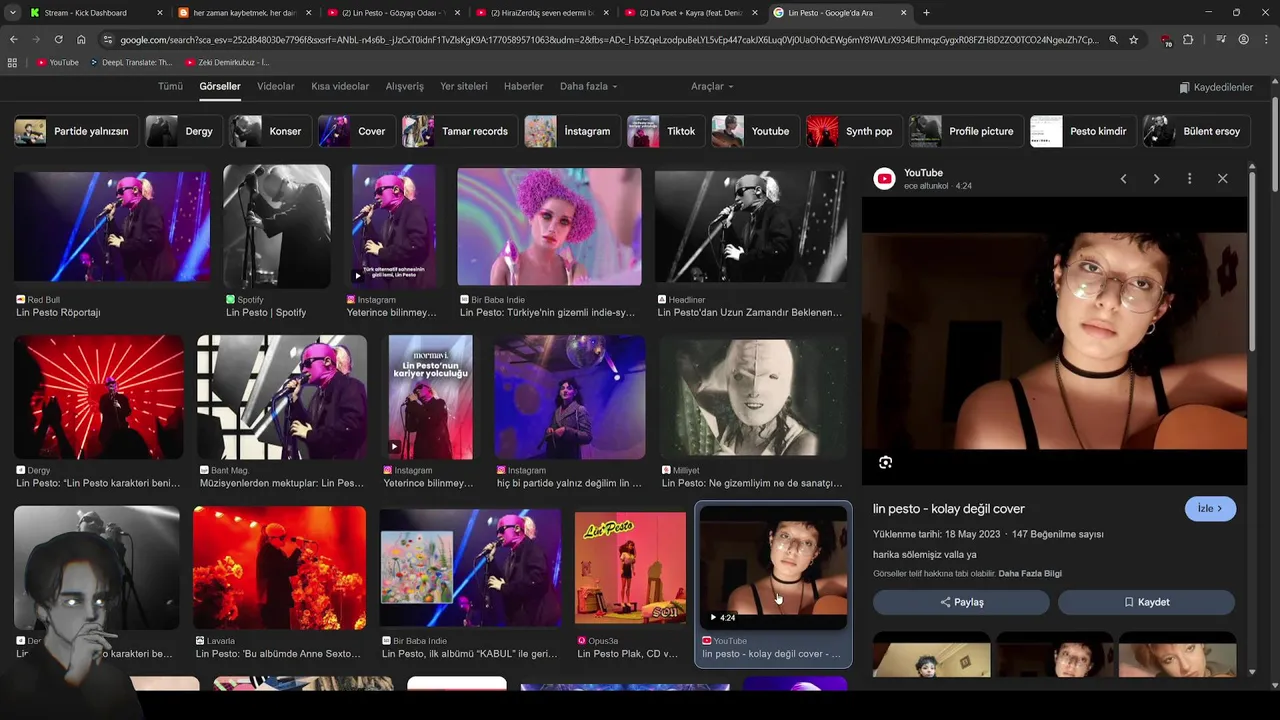The image size is (1280, 720).
Task: Open the Bir Baba Indie gizemli indie image
Action: [549, 226]
